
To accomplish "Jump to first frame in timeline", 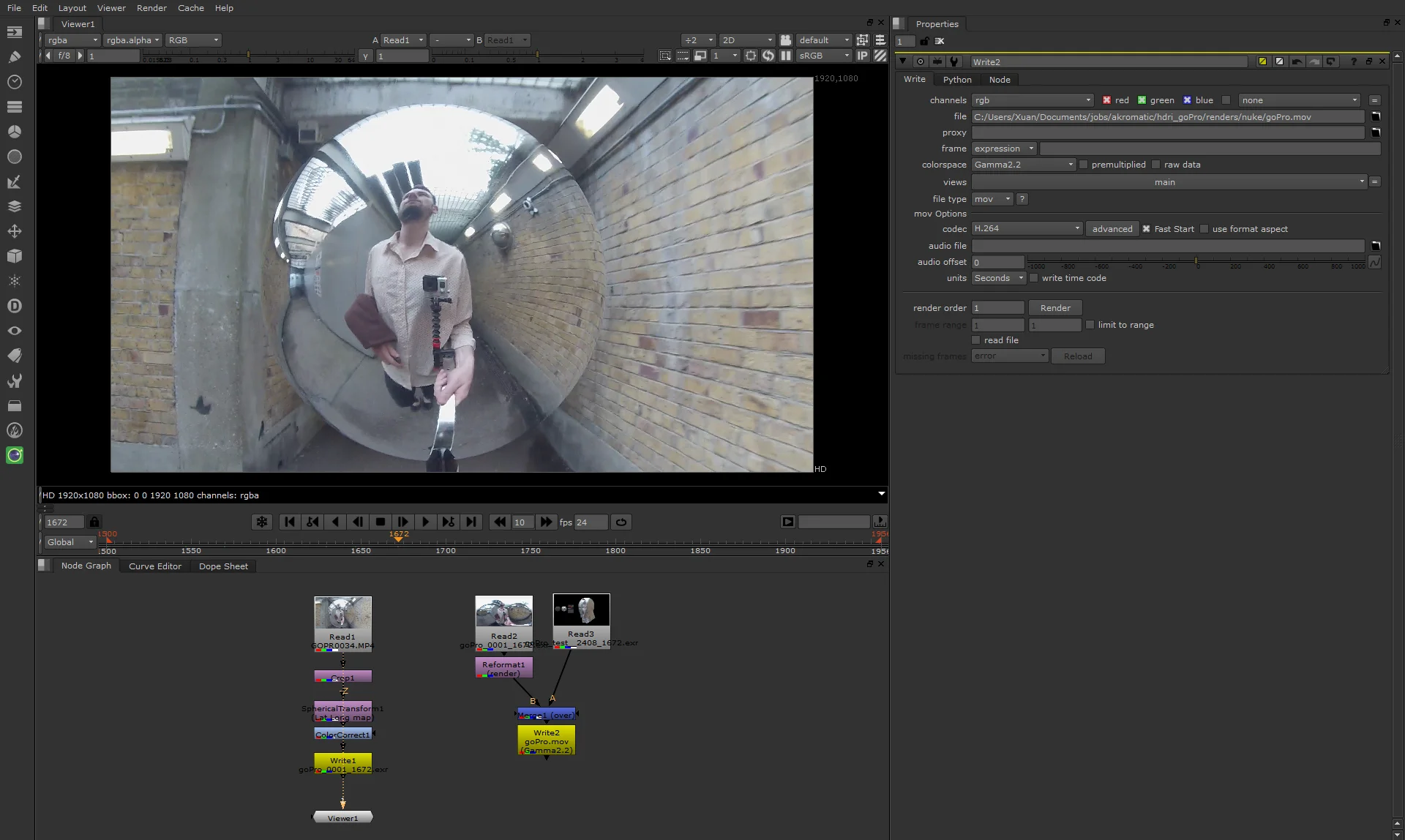I will click(x=290, y=522).
